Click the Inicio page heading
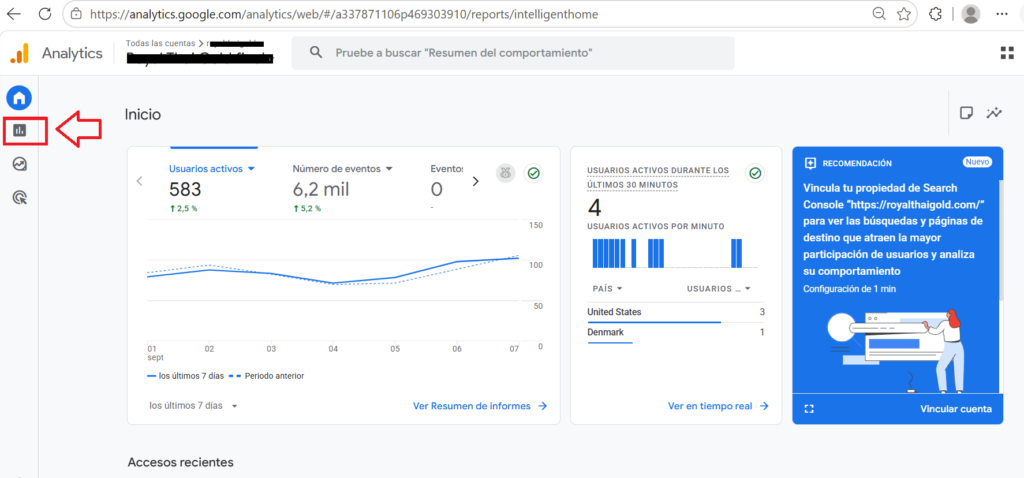 click(x=142, y=114)
